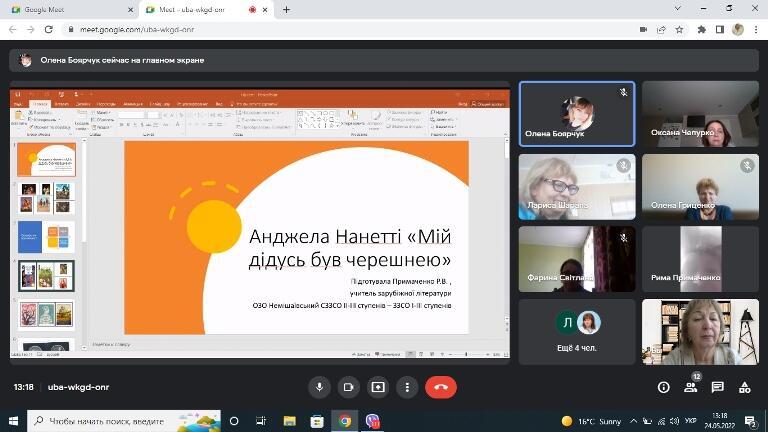This screenshot has height=432, width=768.
Task: Open weather widget showing 16°C Sunny
Action: point(591,421)
